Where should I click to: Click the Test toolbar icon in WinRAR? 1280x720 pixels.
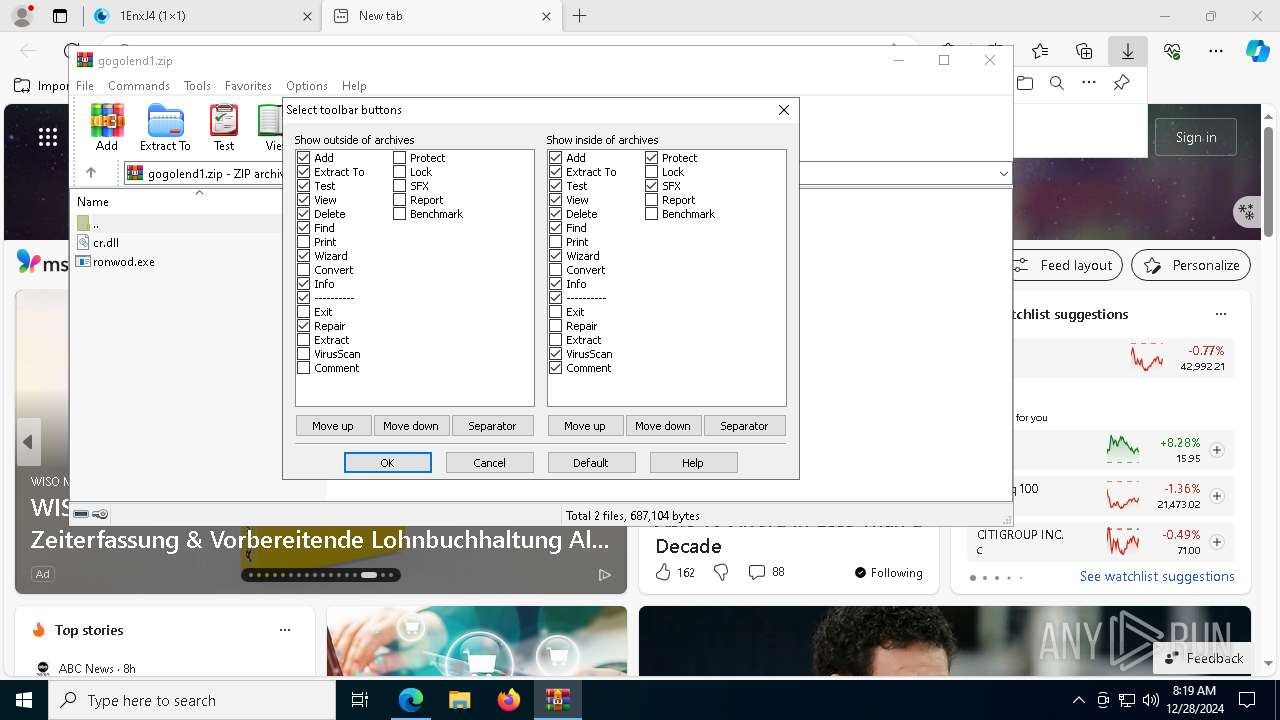224,128
